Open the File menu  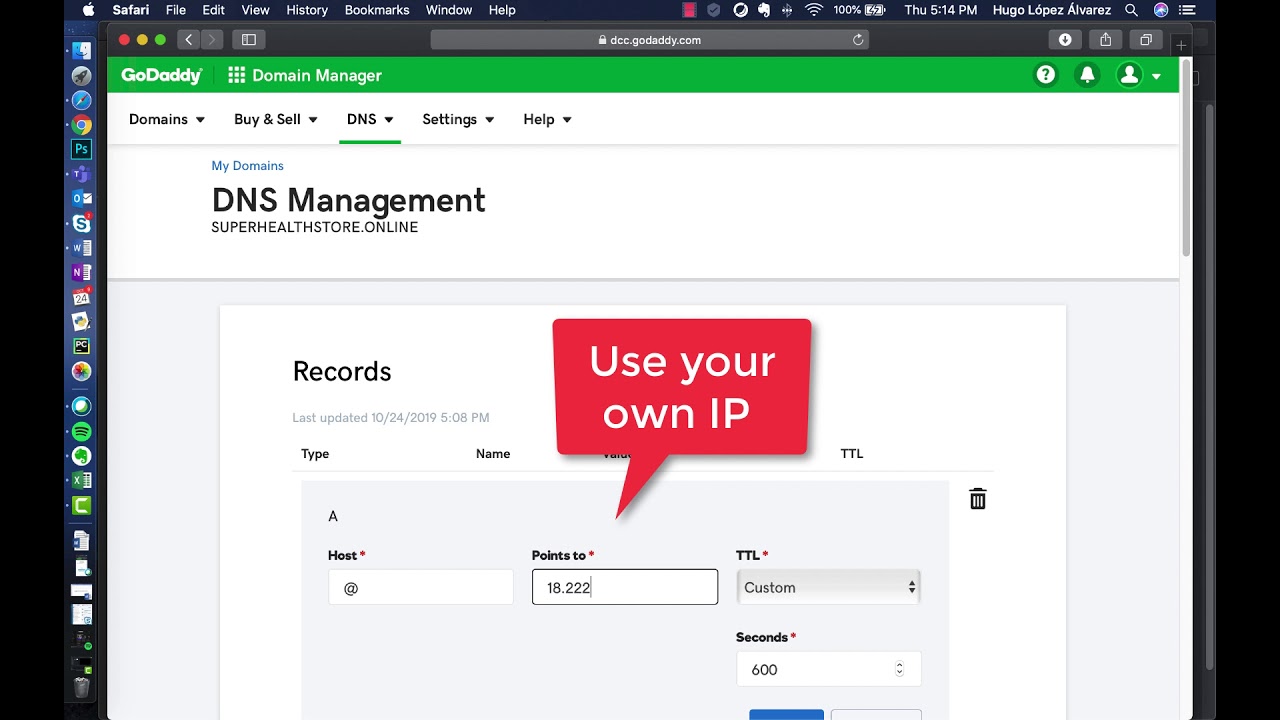click(176, 10)
